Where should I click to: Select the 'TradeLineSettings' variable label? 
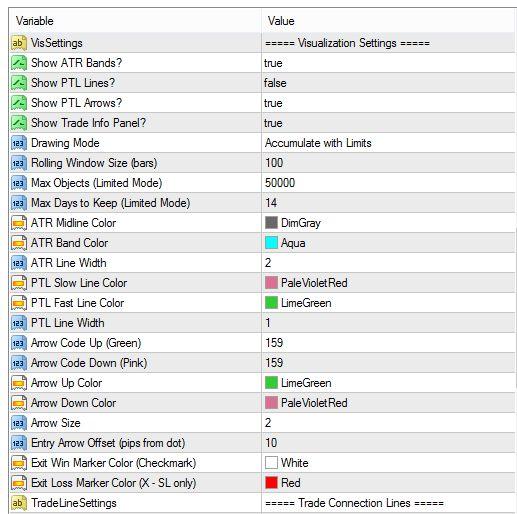point(74,503)
